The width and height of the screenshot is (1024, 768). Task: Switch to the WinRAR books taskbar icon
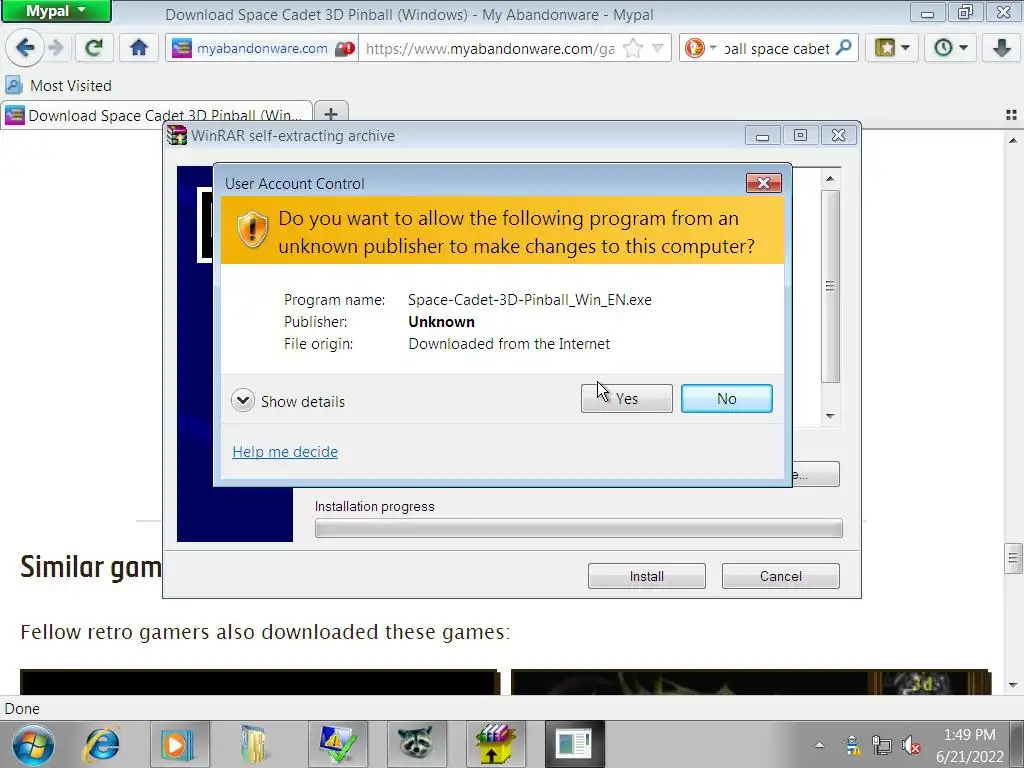495,744
